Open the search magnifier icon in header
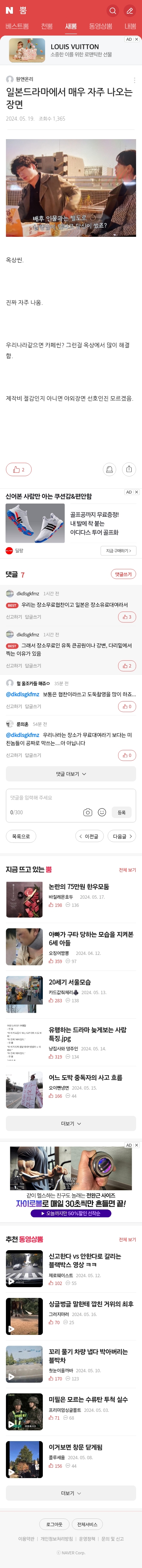Image resolution: width=142 pixels, height=1568 pixels. point(113,10)
